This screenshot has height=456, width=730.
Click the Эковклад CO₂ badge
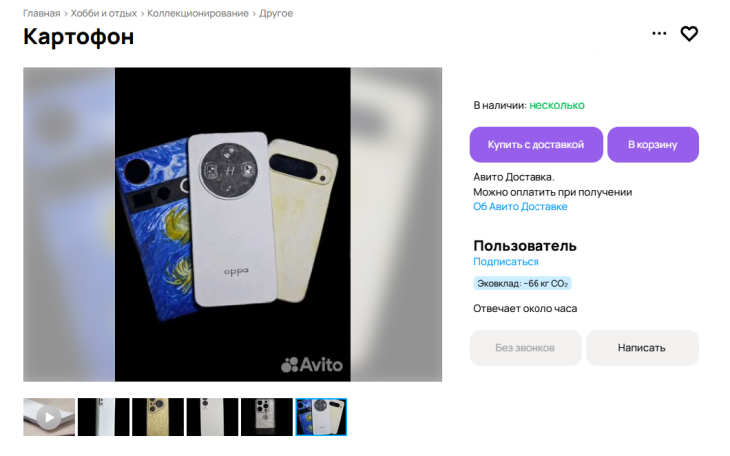522,283
